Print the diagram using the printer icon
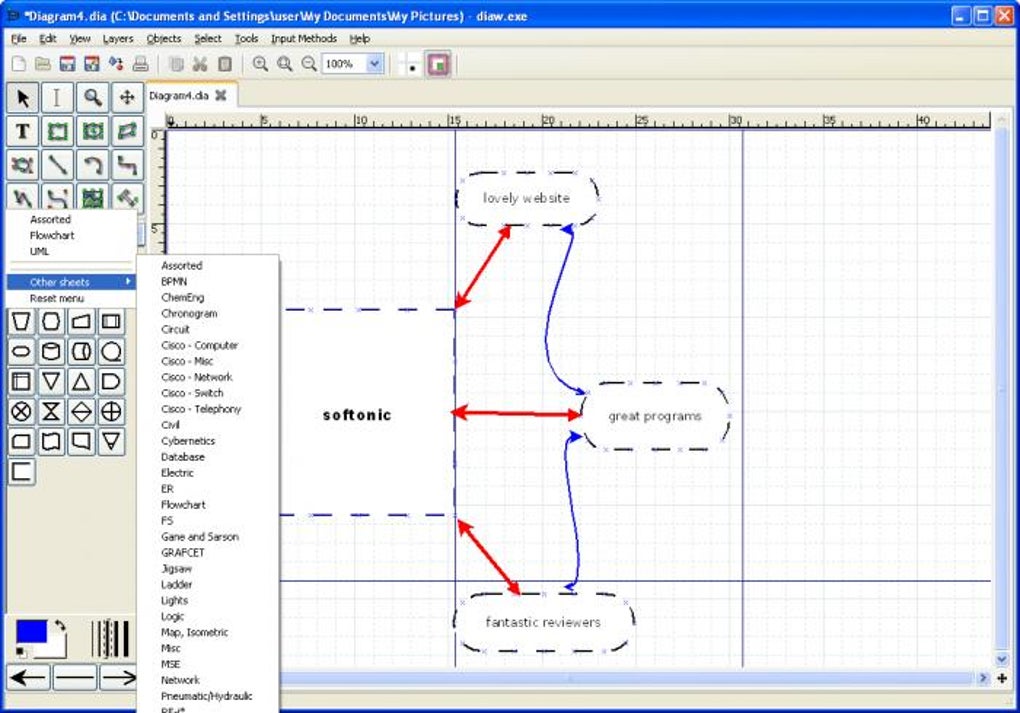This screenshot has width=1020, height=713. tap(141, 64)
